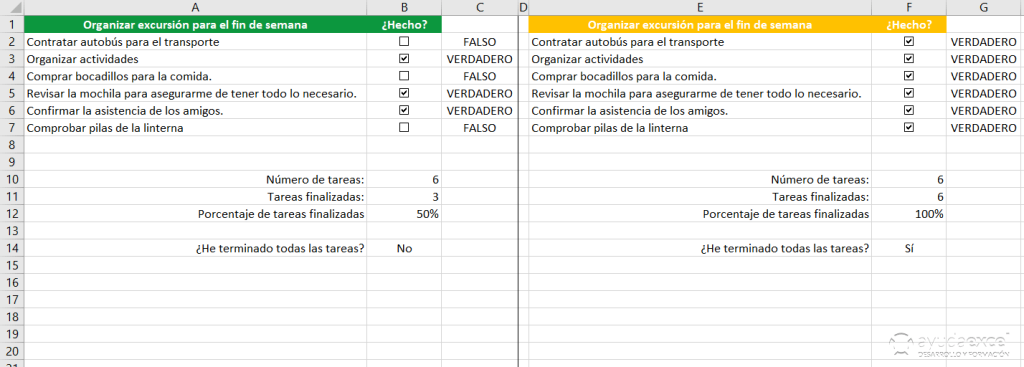
Task: Select the orange ¿Hecho? header cell F1
Action: pos(908,25)
